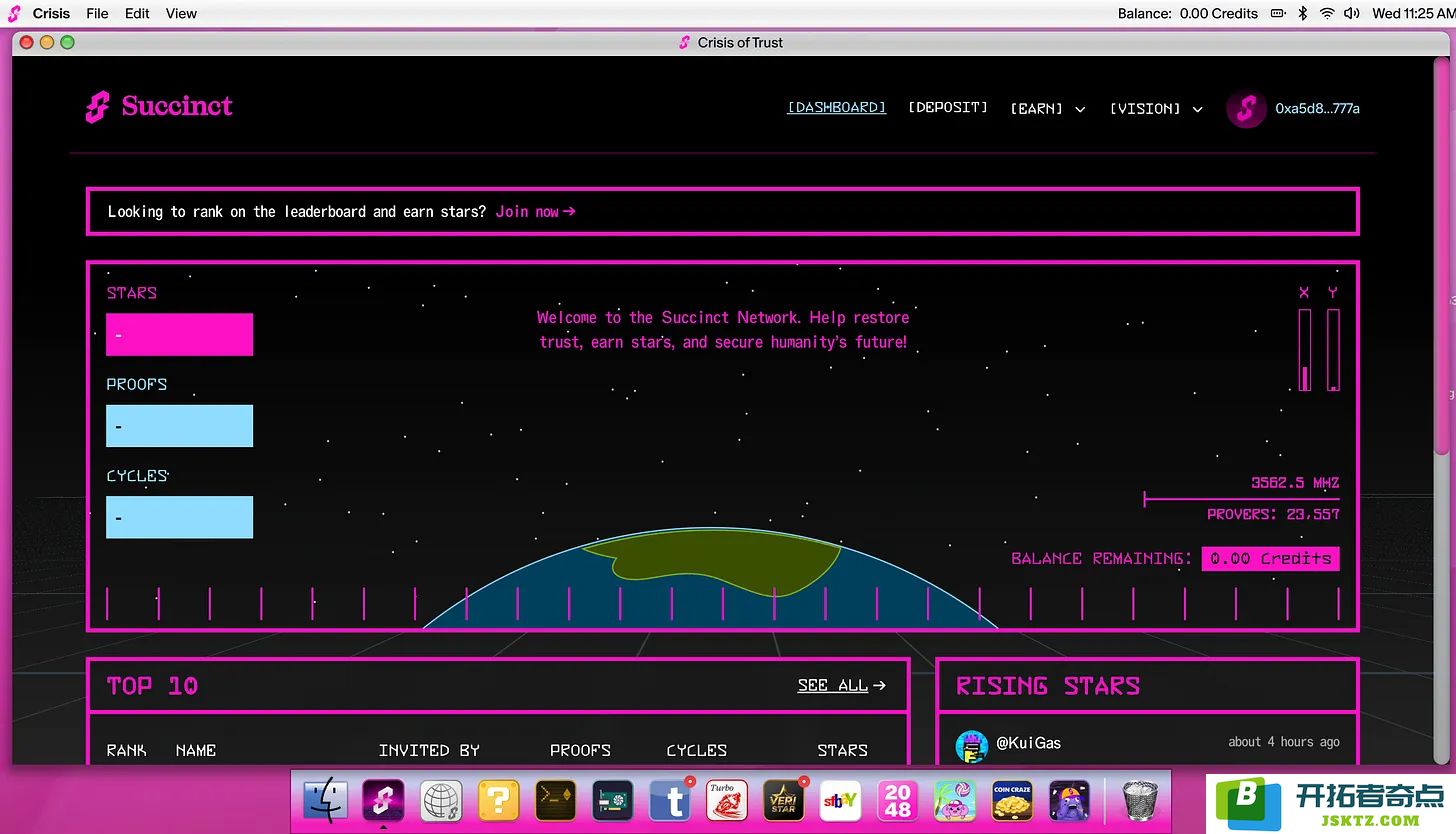The height and width of the screenshot is (834, 1456).
Task: Launch the 2048 game in dock
Action: pos(898,801)
